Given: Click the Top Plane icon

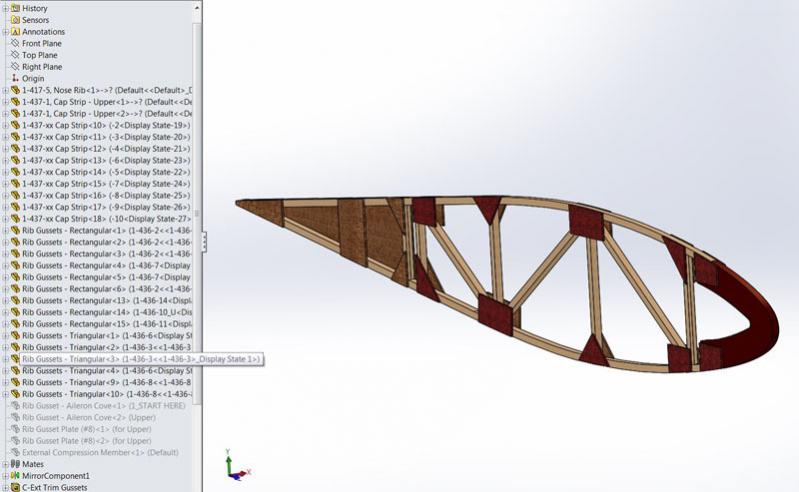Looking at the screenshot, I should 15,55.
